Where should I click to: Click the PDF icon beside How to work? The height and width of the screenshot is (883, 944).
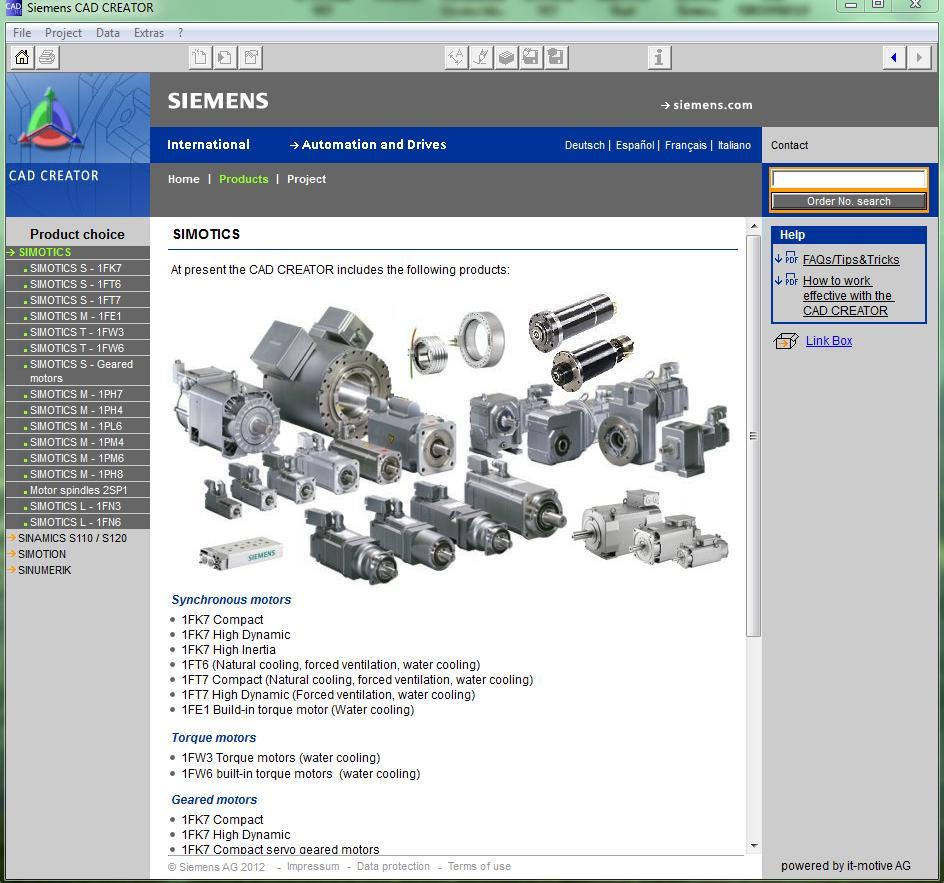[791, 280]
